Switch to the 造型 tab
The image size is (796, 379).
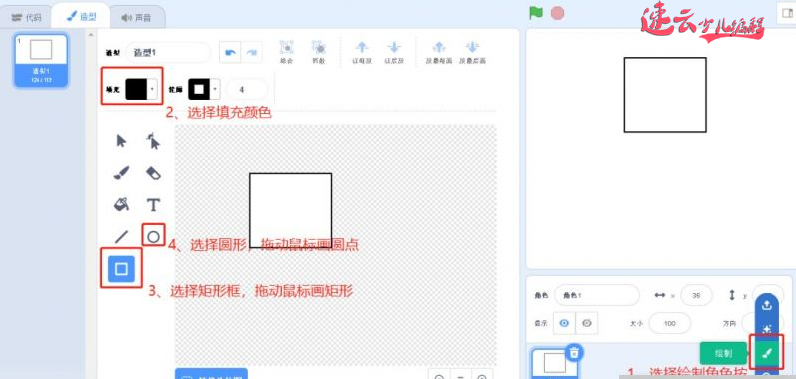tap(81, 17)
